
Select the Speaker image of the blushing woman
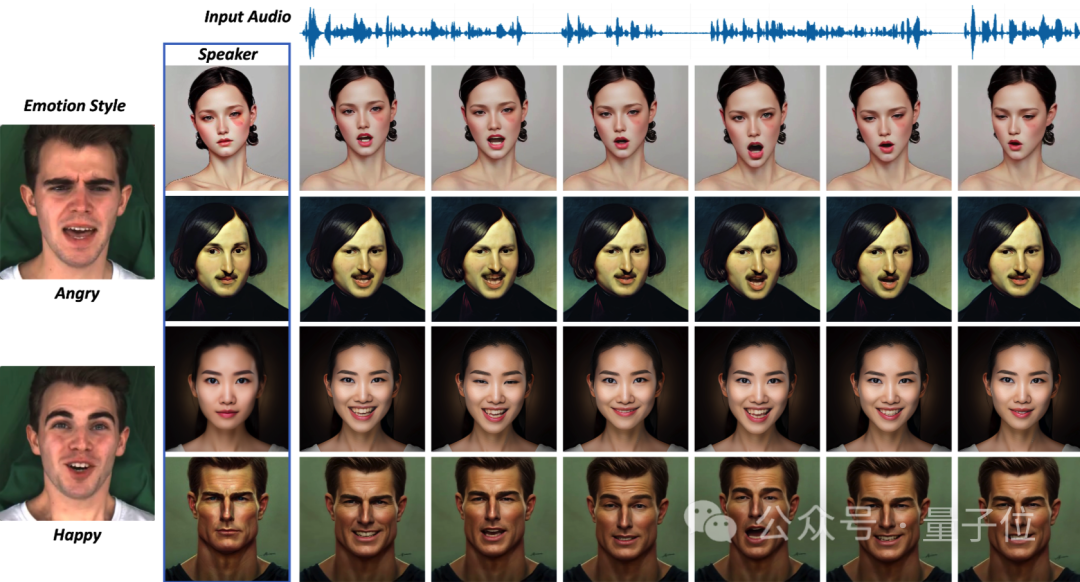pos(227,128)
